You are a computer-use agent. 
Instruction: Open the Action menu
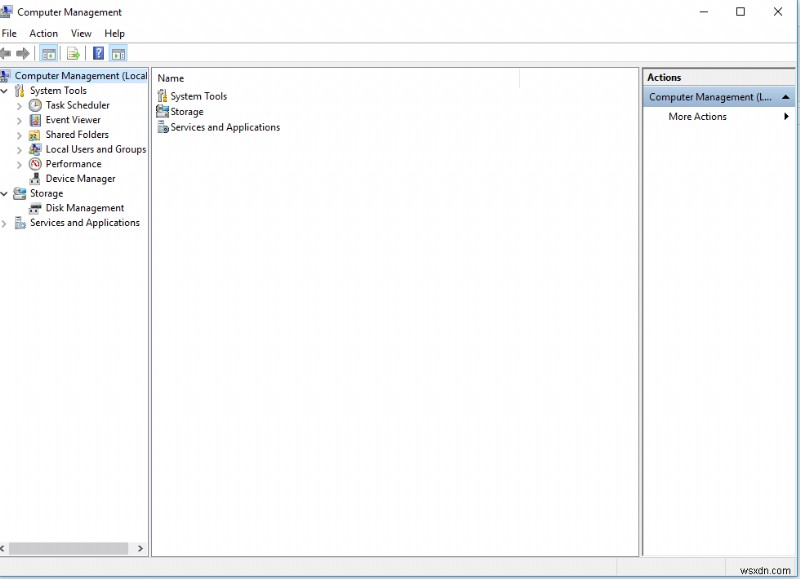tap(43, 33)
